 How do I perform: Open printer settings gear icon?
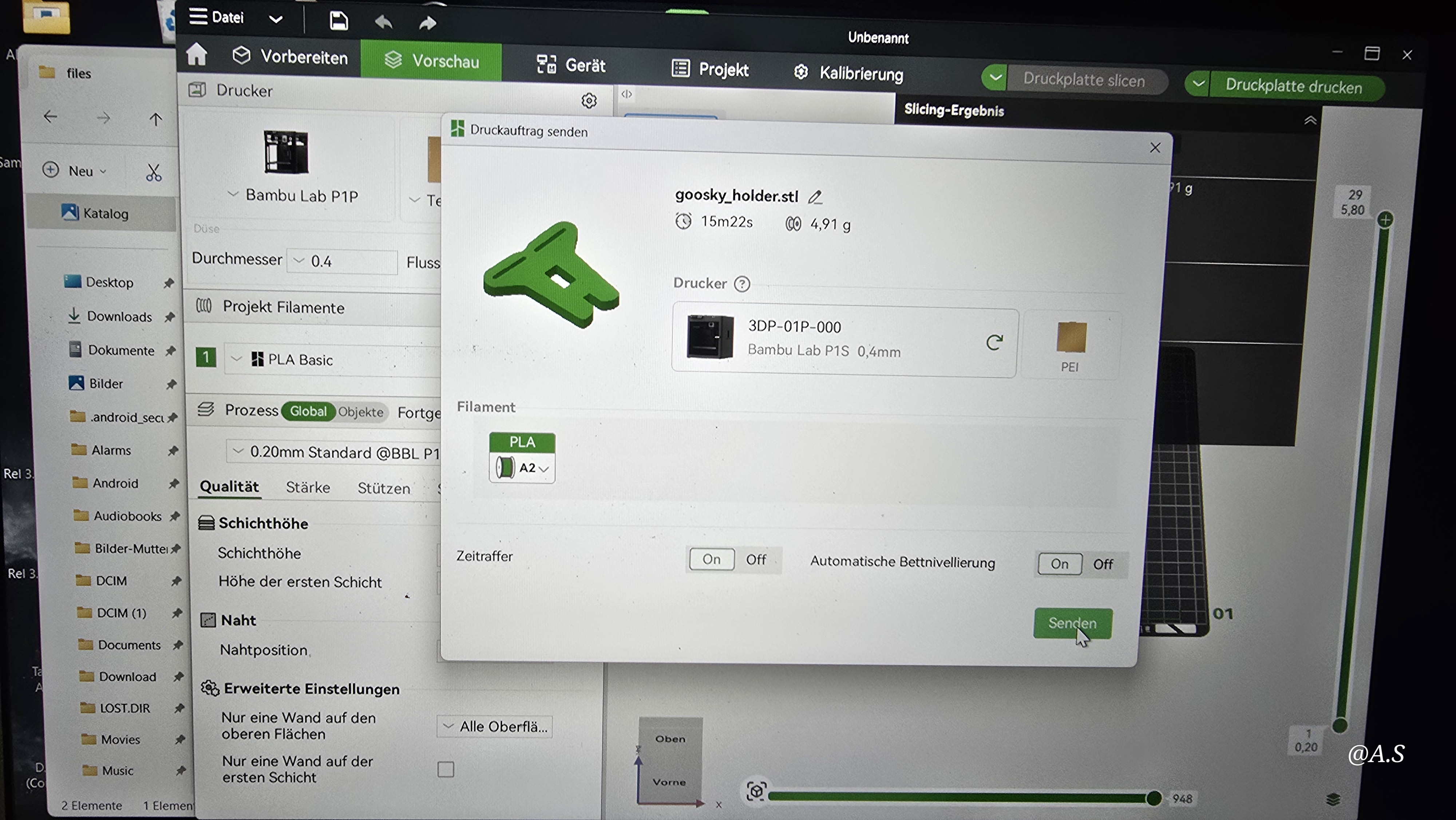(589, 100)
